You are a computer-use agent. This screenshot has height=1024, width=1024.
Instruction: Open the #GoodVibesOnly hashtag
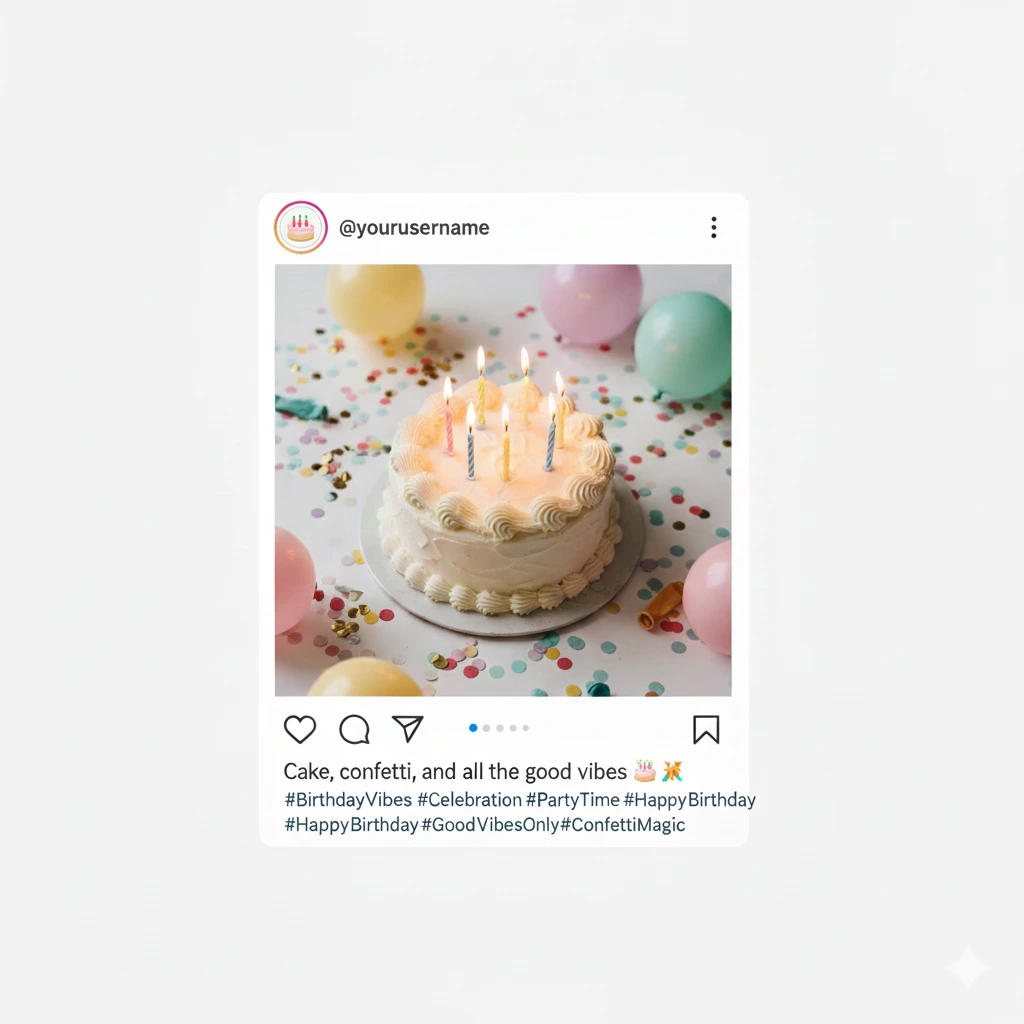click(x=490, y=825)
